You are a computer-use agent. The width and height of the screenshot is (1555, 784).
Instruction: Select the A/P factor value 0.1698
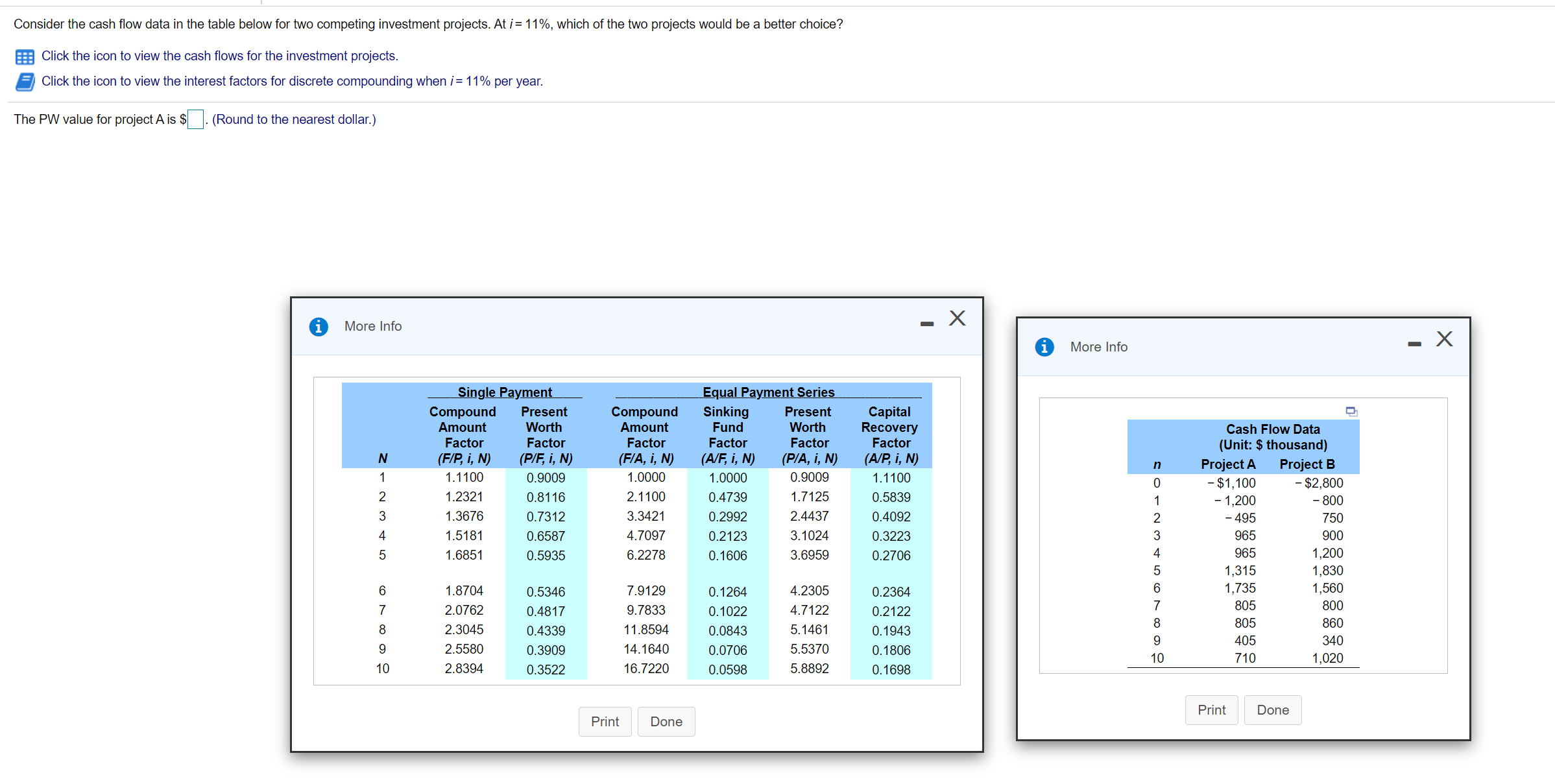point(891,670)
